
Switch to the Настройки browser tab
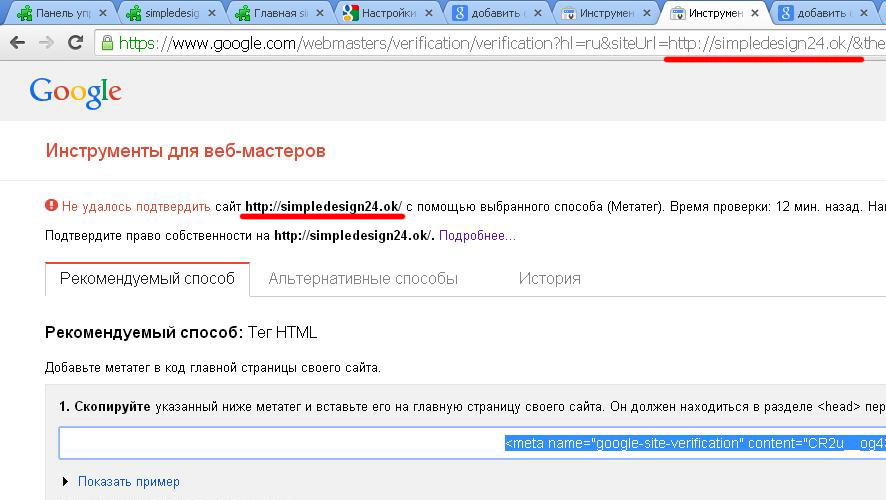coord(388,13)
